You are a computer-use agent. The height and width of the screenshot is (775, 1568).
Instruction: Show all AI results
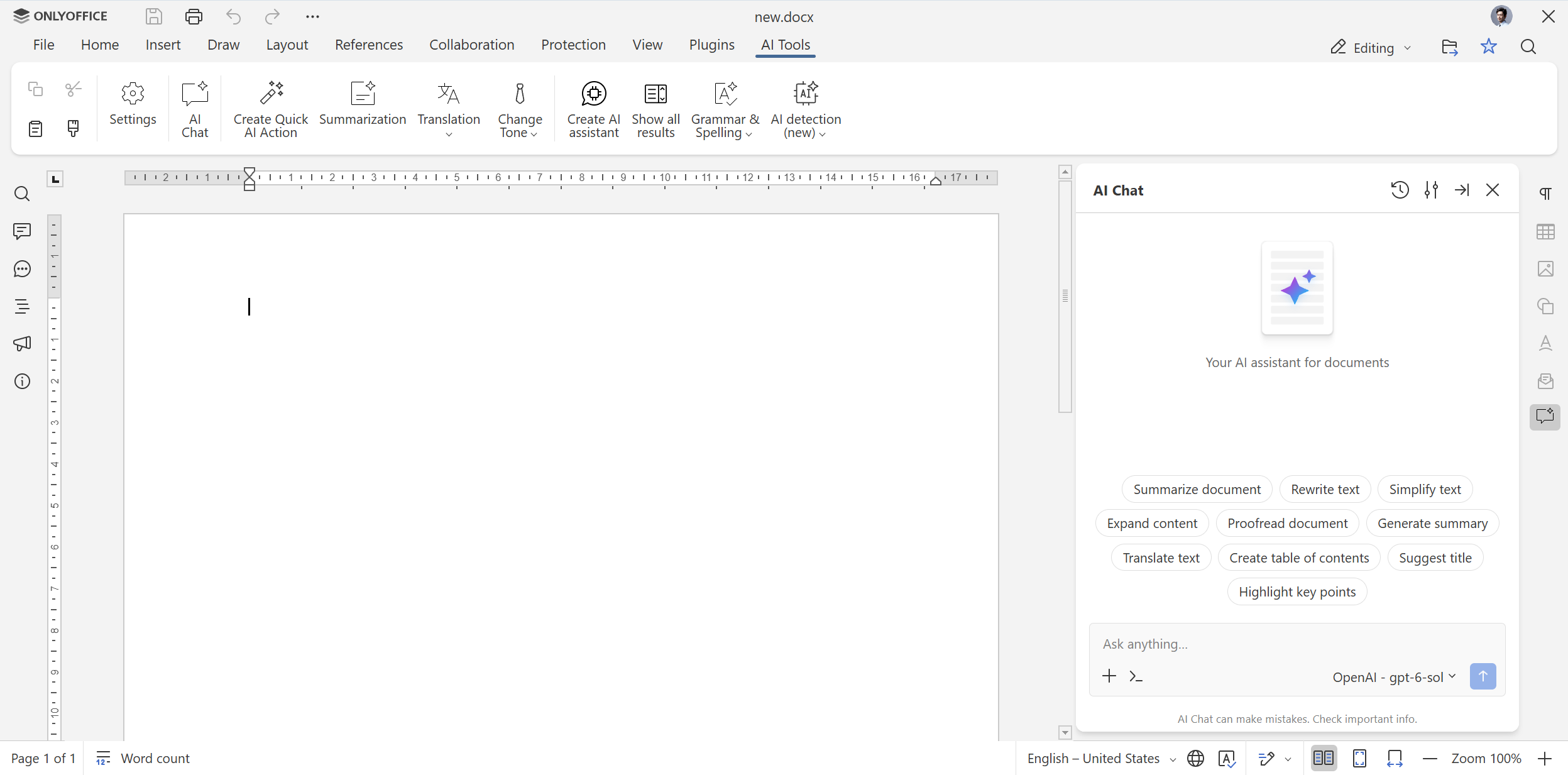(655, 109)
